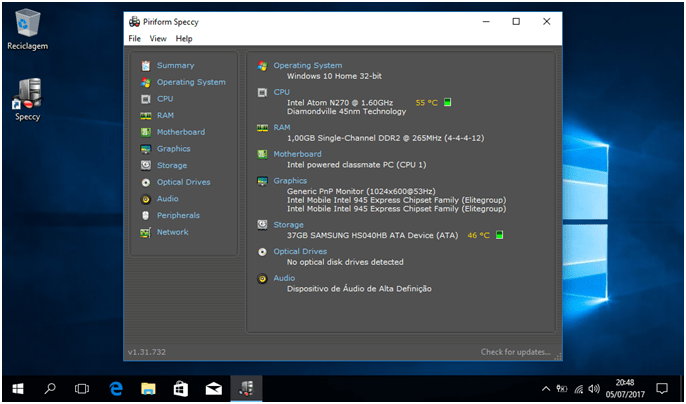Open the Speccy desktop shortcut
This screenshot has width=686, height=404.
27,98
